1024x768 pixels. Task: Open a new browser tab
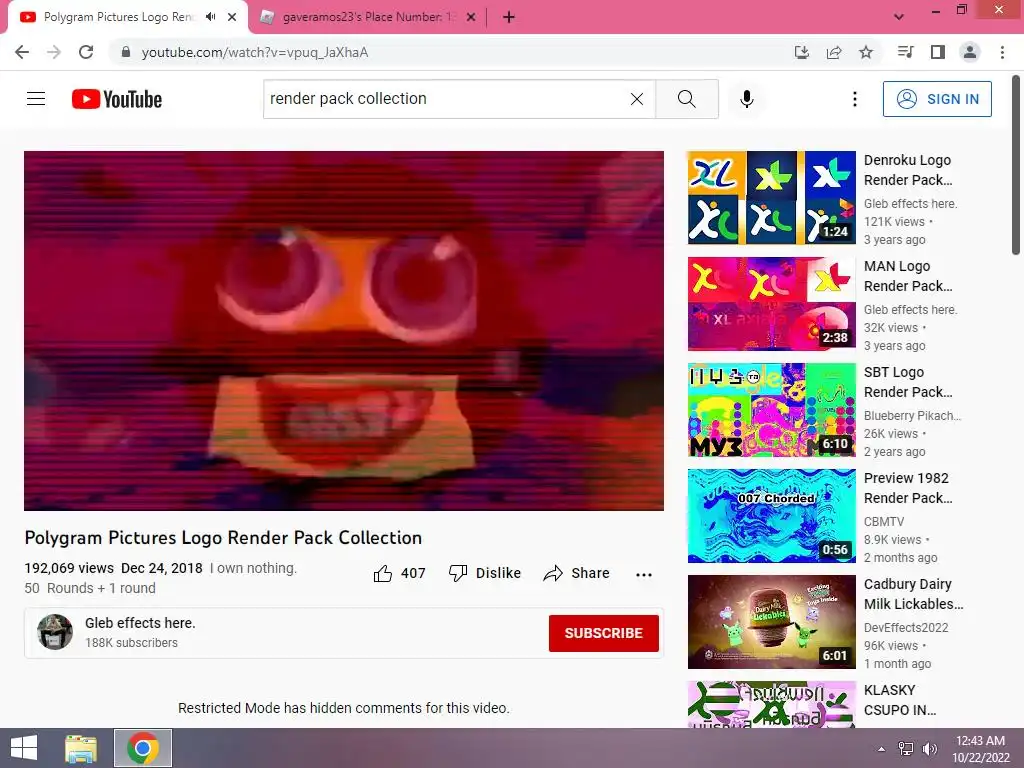509,18
